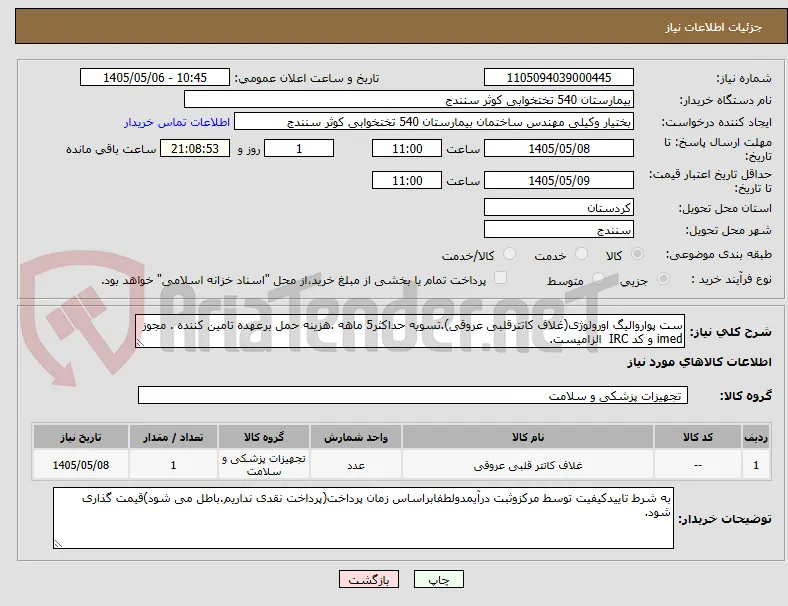The image size is (788, 606).
Task: Click the کد کالا column header
Action: coord(698,437)
